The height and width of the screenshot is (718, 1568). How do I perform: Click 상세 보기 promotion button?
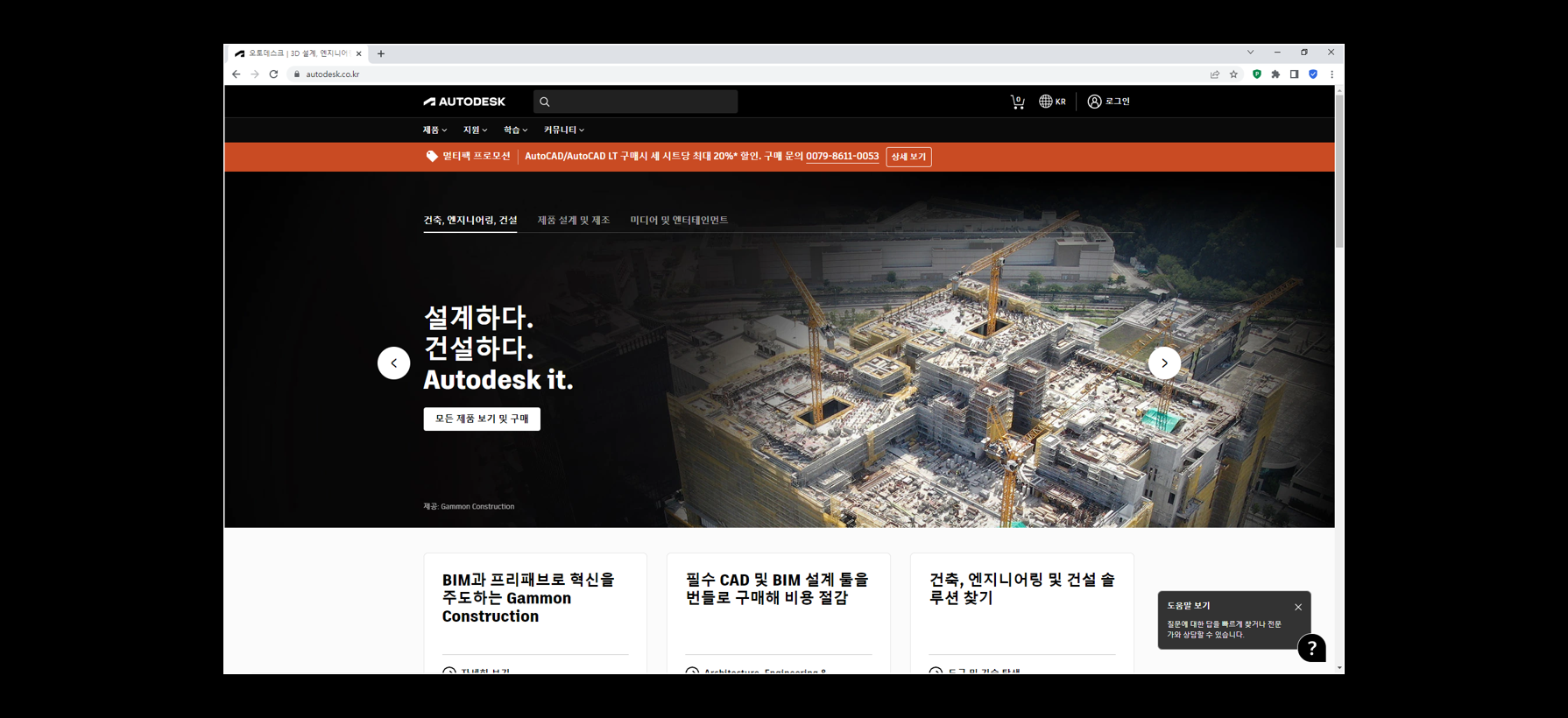(908, 157)
